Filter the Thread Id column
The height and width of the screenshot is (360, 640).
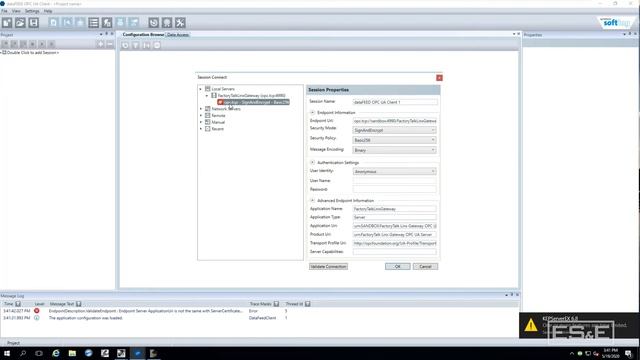[308, 304]
